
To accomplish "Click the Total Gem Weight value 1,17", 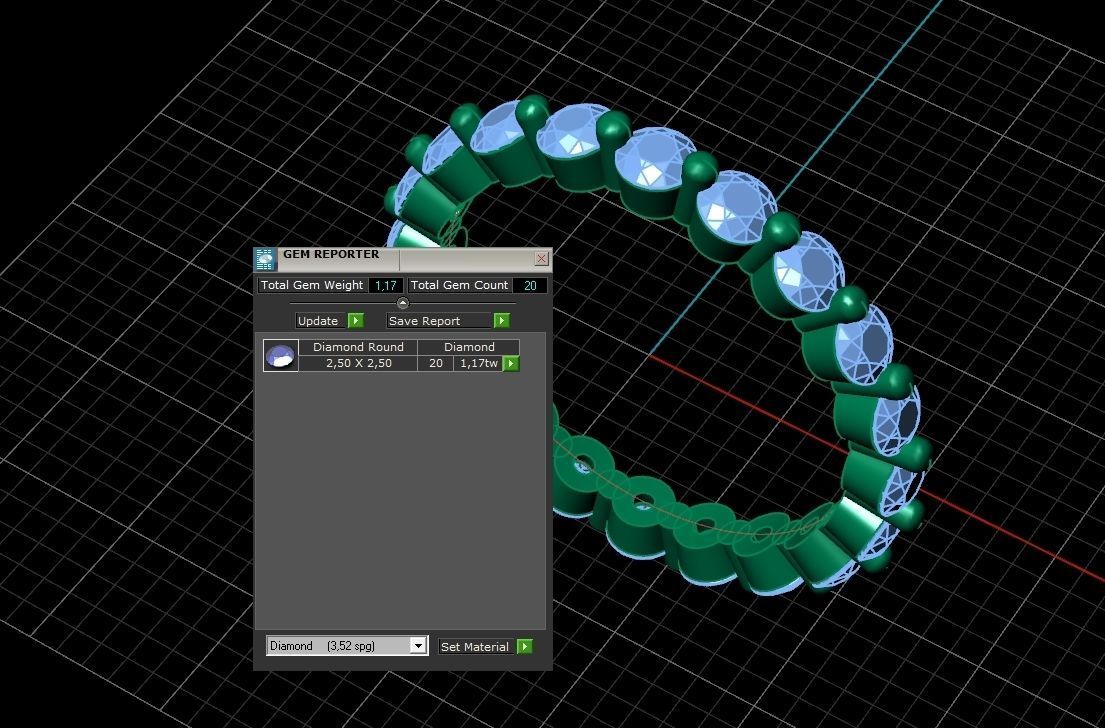I will tap(385, 285).
